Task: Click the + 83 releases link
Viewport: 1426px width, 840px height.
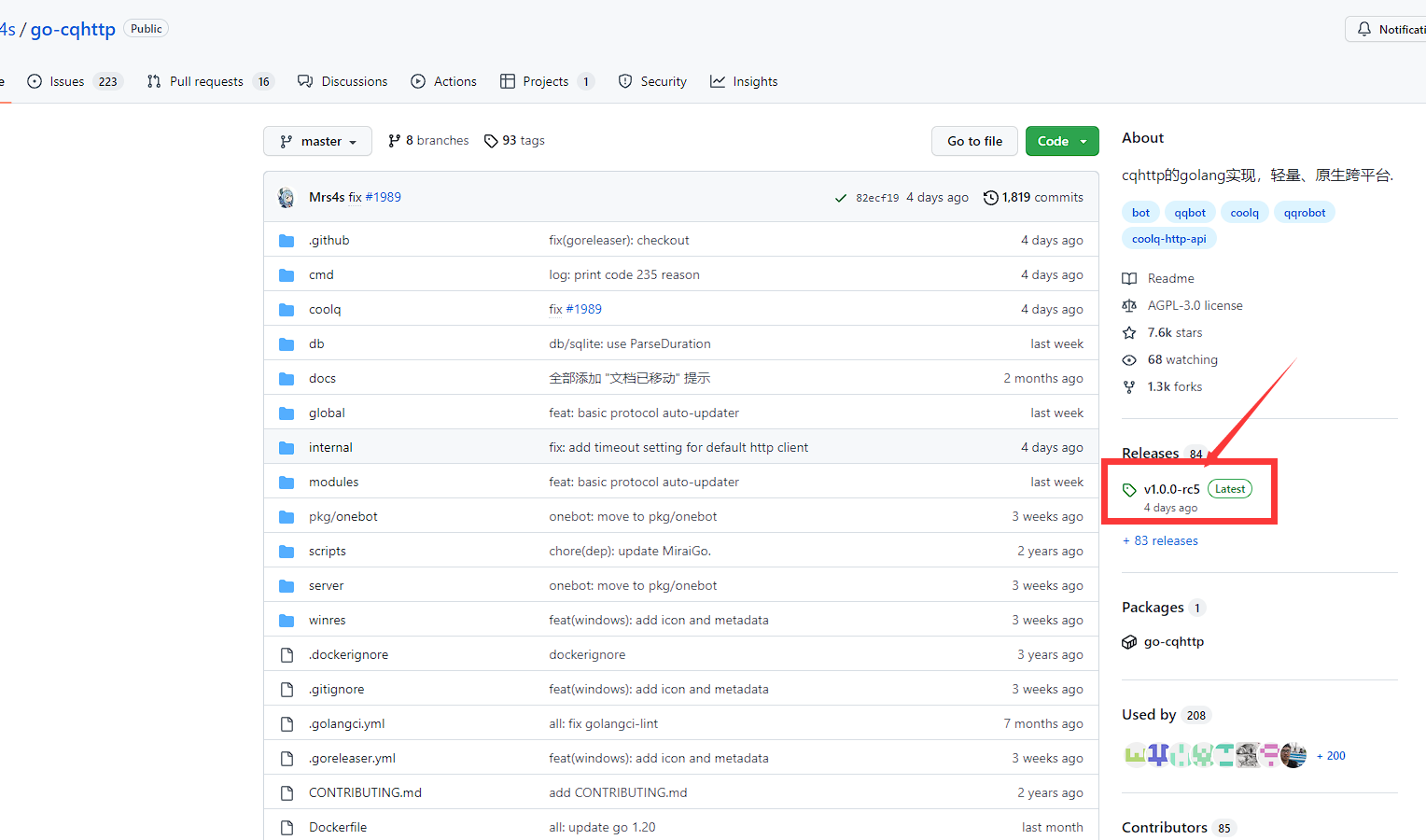Action: [x=1160, y=540]
